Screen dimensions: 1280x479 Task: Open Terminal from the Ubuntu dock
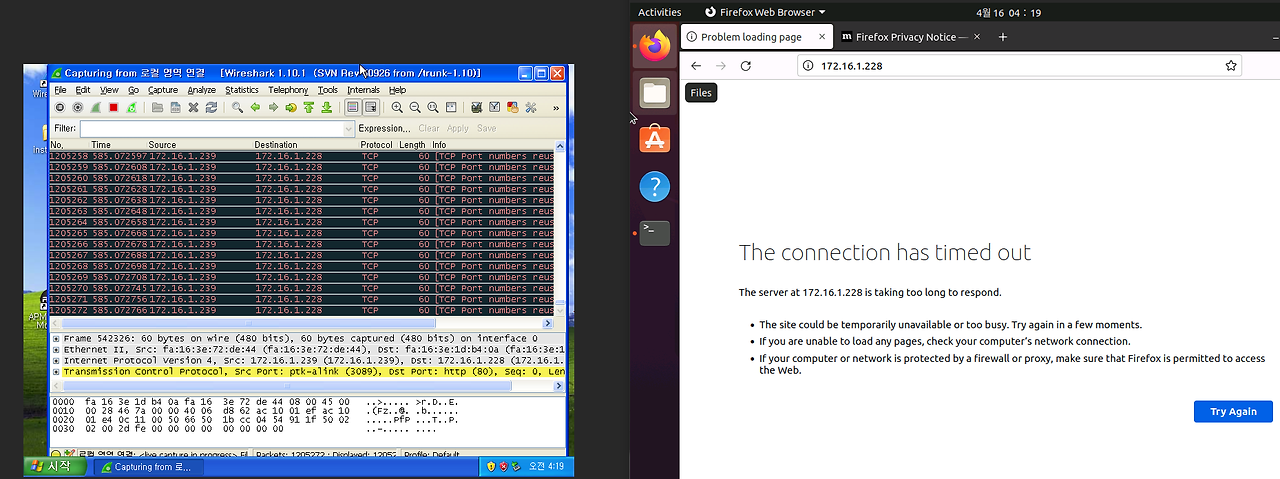pyautogui.click(x=655, y=233)
